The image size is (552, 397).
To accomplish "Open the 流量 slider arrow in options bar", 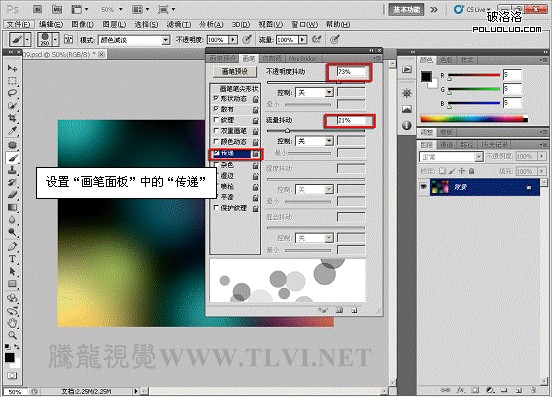I will pyautogui.click(x=302, y=40).
